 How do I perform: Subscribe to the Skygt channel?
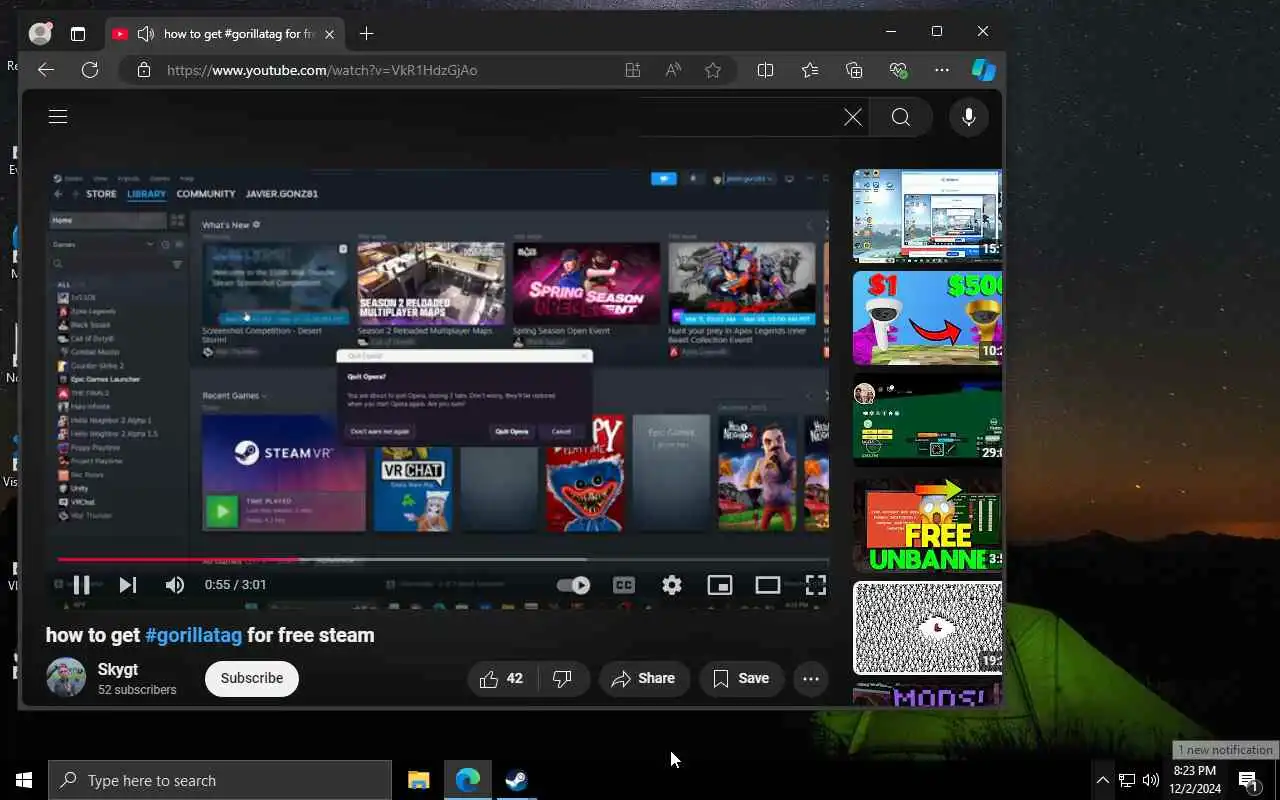[x=252, y=678]
